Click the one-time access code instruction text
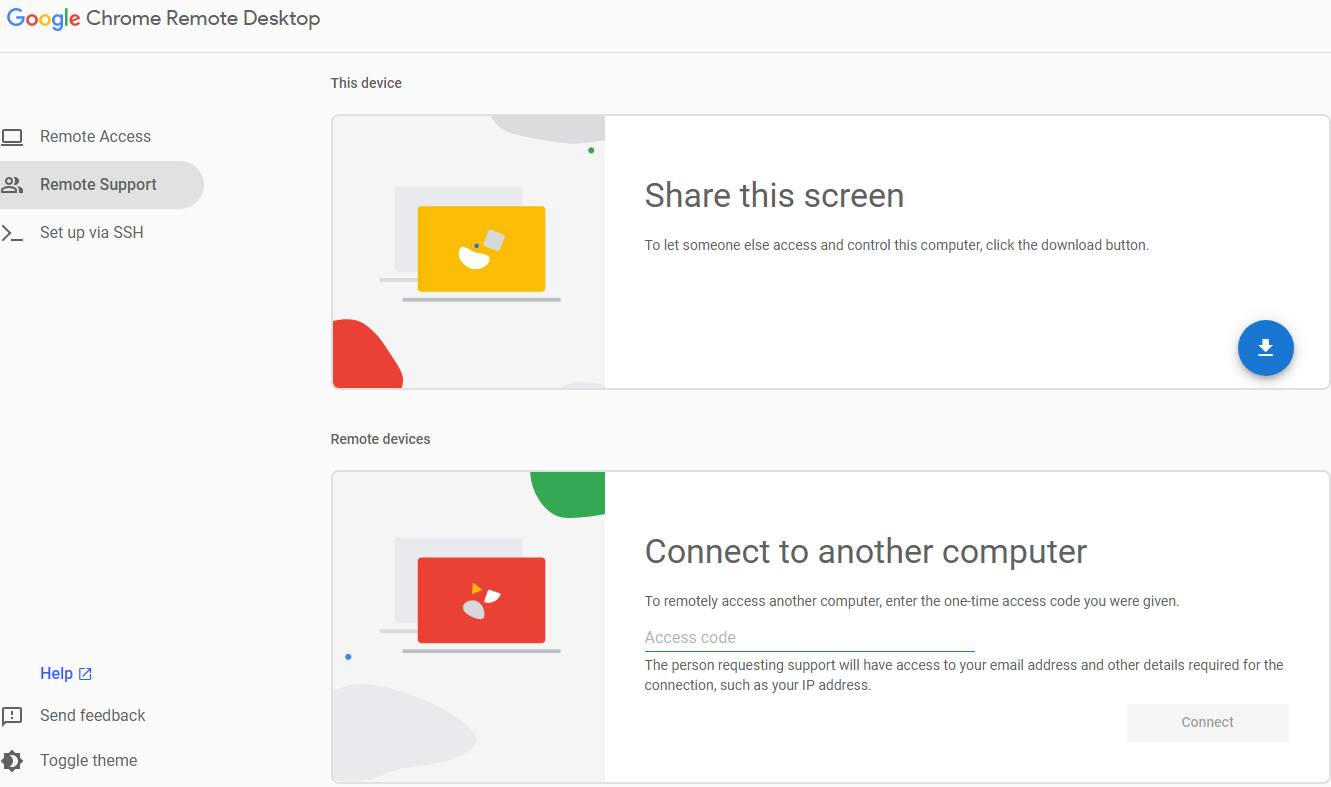The image size is (1331, 787). click(912, 602)
